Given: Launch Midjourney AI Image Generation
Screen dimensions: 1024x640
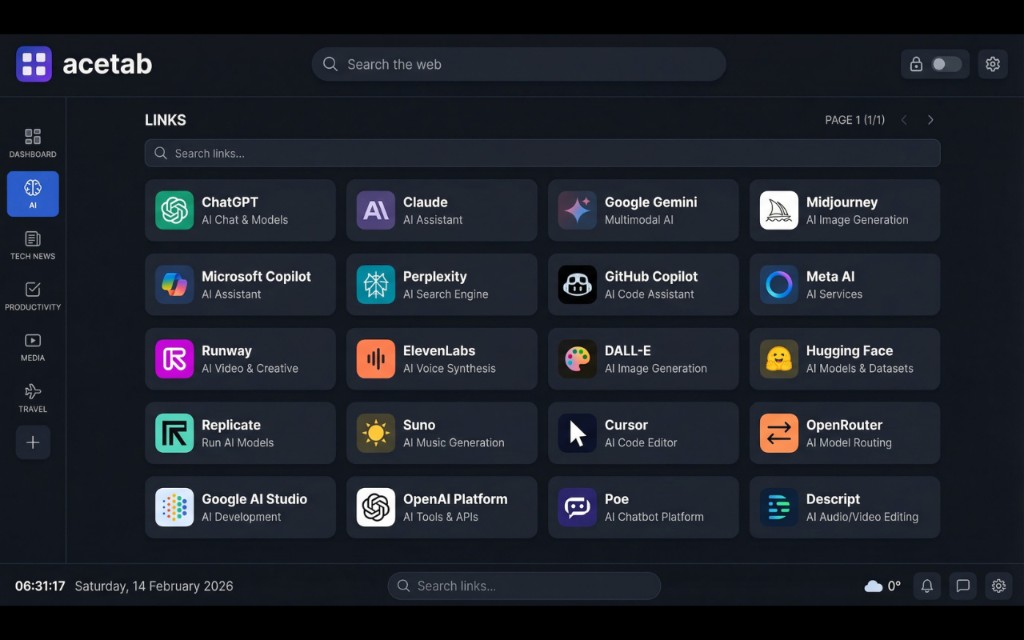Looking at the screenshot, I should point(844,210).
